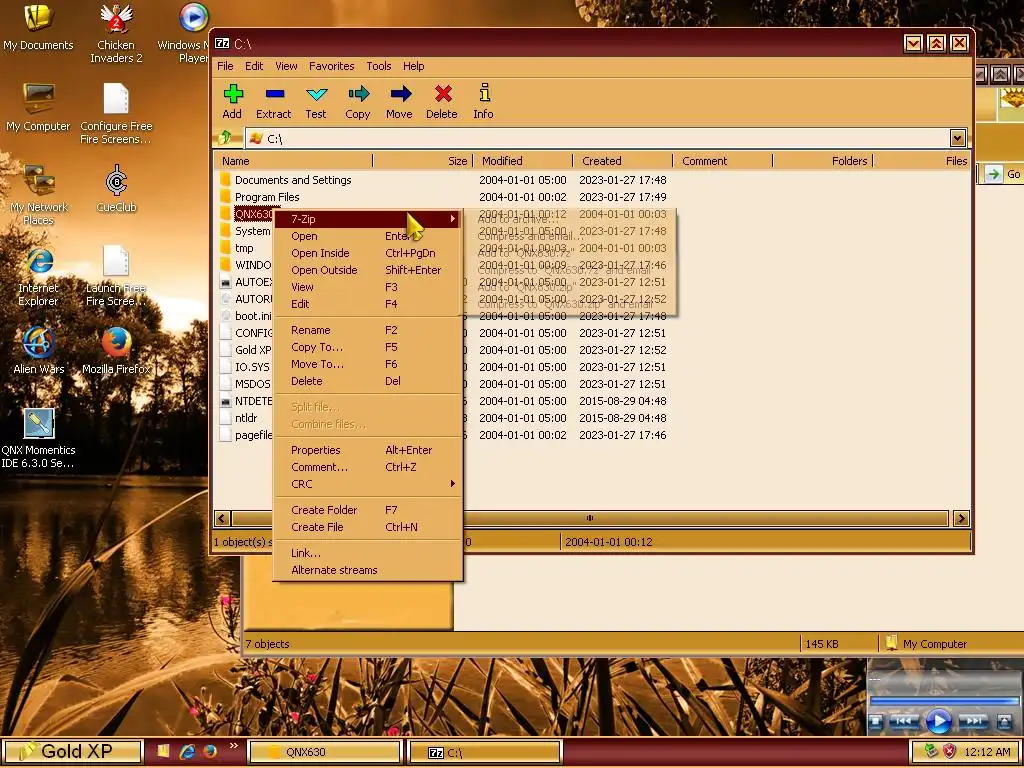Launch Internet Explorer desktop icon
Image resolution: width=1024 pixels, height=768 pixels.
pos(38,277)
